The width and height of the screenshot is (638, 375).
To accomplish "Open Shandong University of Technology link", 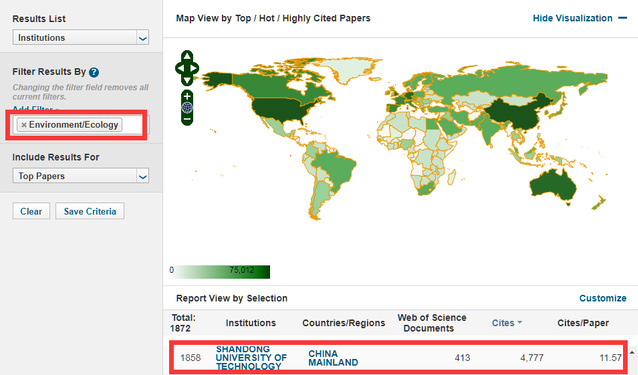I will [251, 358].
